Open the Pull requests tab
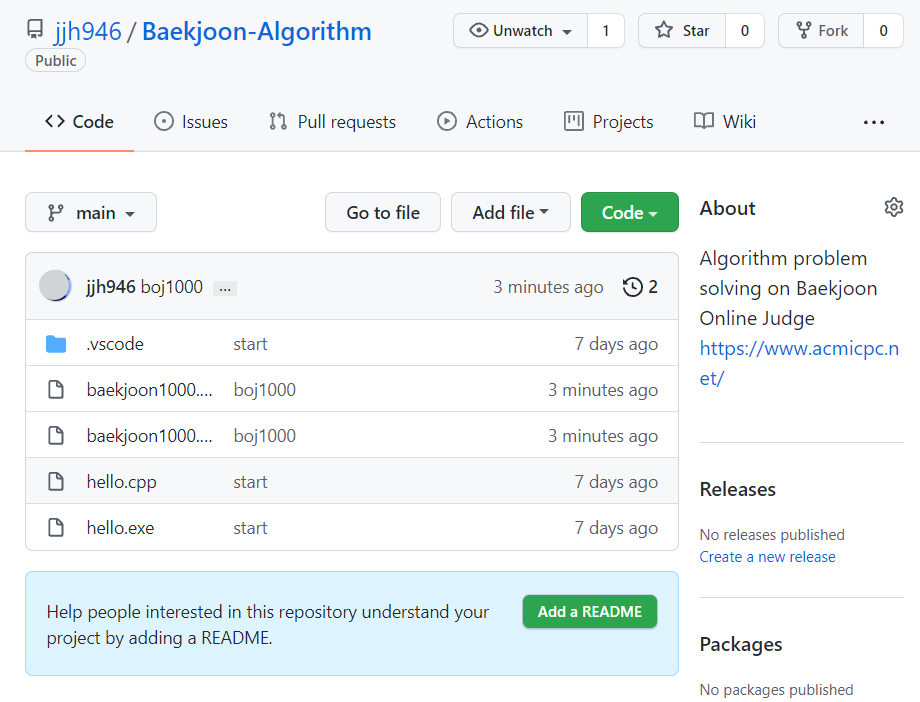920x702 pixels. point(332,122)
